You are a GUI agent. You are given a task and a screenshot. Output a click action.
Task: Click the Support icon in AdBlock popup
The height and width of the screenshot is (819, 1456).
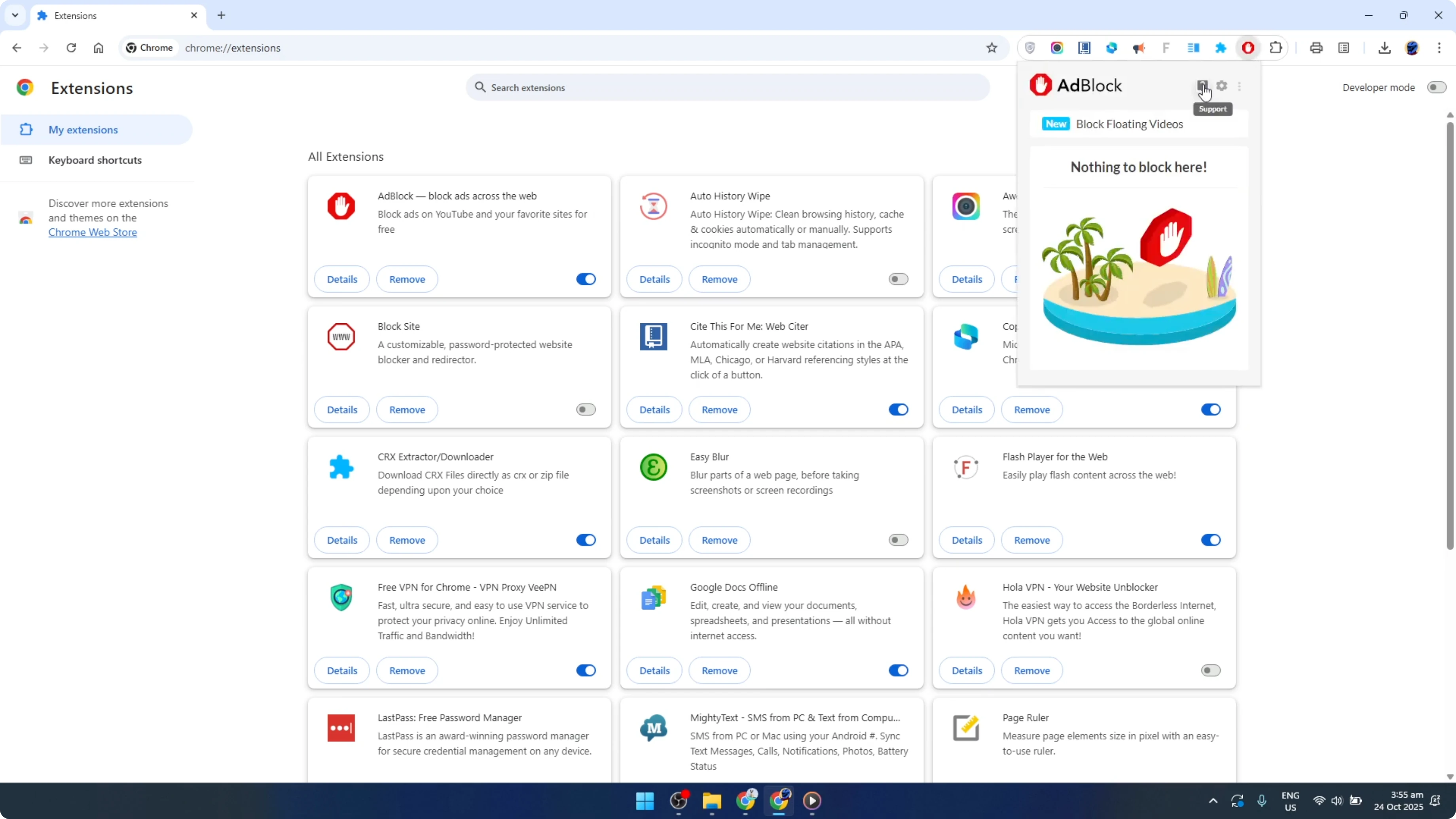[1203, 86]
